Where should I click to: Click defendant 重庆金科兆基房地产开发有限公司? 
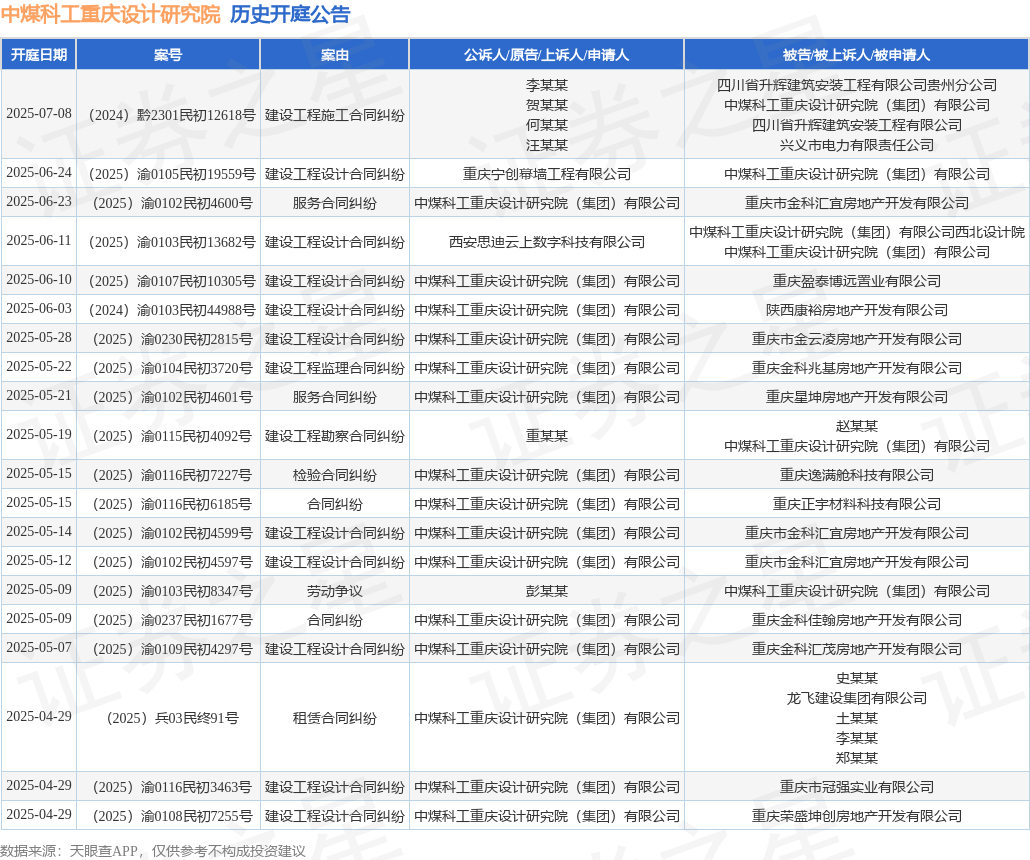point(857,368)
